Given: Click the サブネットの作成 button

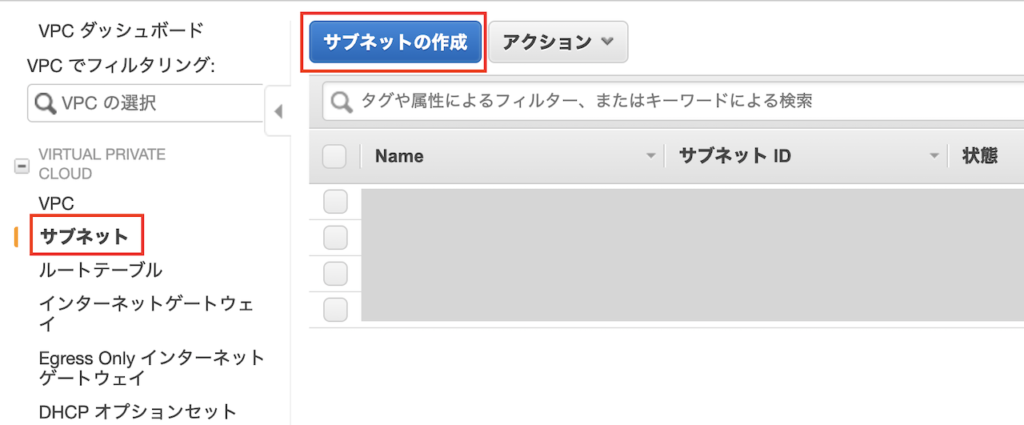Looking at the screenshot, I should [395, 42].
